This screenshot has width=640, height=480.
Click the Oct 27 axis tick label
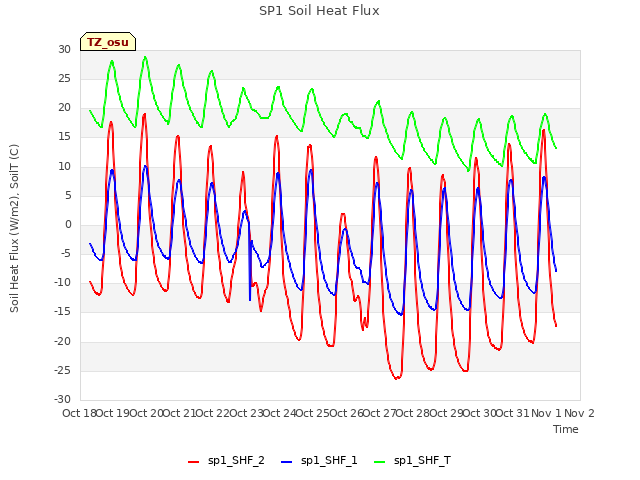coord(380,413)
